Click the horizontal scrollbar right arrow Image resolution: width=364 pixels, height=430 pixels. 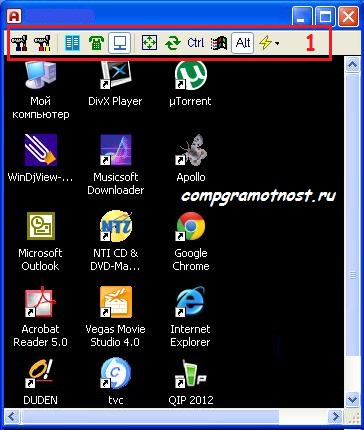click(335, 416)
